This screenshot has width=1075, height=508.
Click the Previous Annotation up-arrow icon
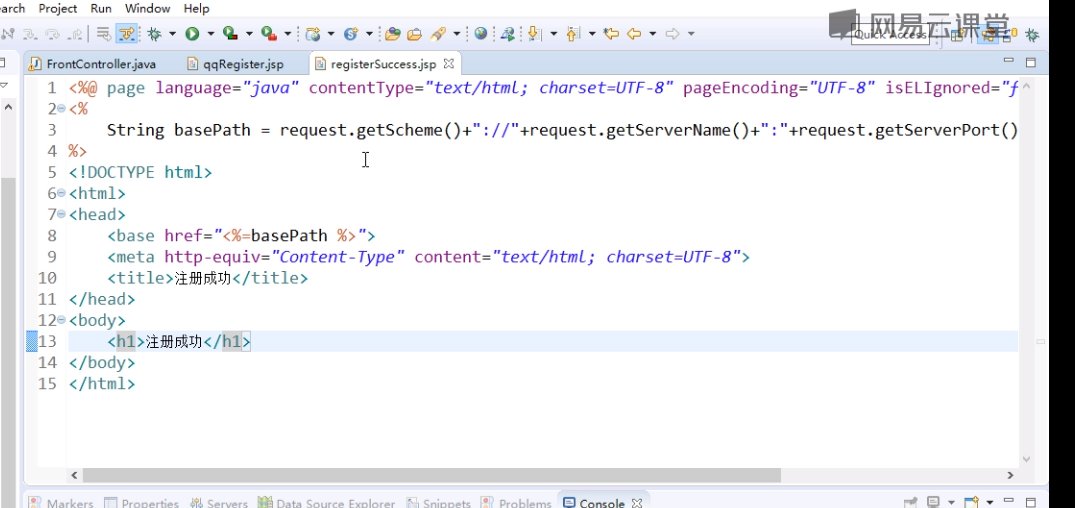[x=574, y=34]
